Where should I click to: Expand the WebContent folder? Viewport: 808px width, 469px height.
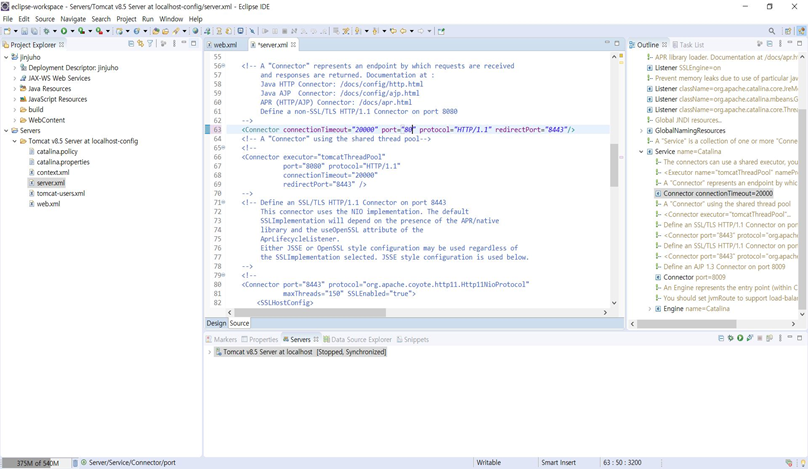[x=14, y=120]
